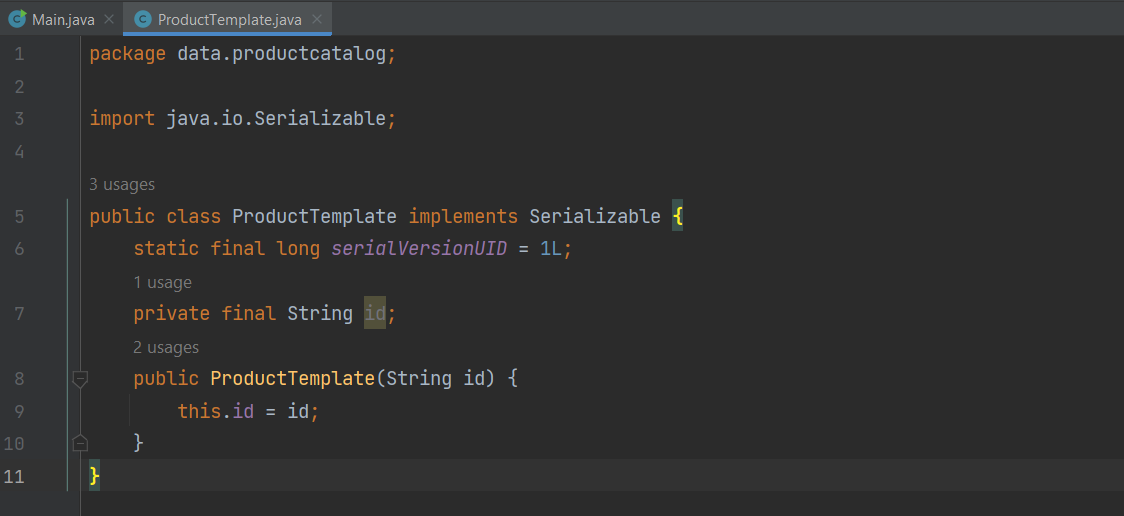Click line number 1 in the gutter
The width and height of the screenshot is (1124, 516).
pyautogui.click(x=19, y=54)
